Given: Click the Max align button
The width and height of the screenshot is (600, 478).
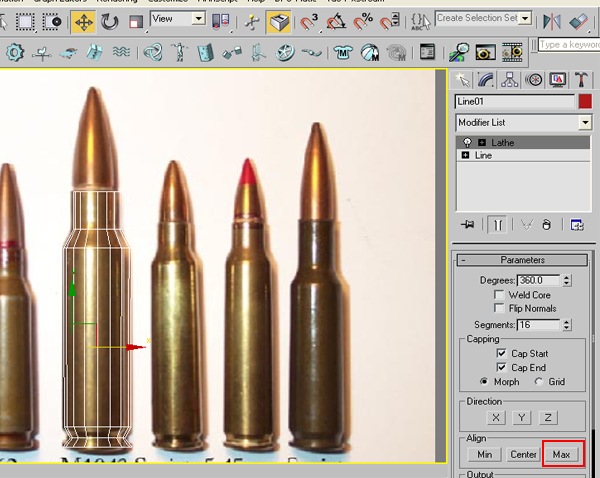Looking at the screenshot, I should coord(561,454).
